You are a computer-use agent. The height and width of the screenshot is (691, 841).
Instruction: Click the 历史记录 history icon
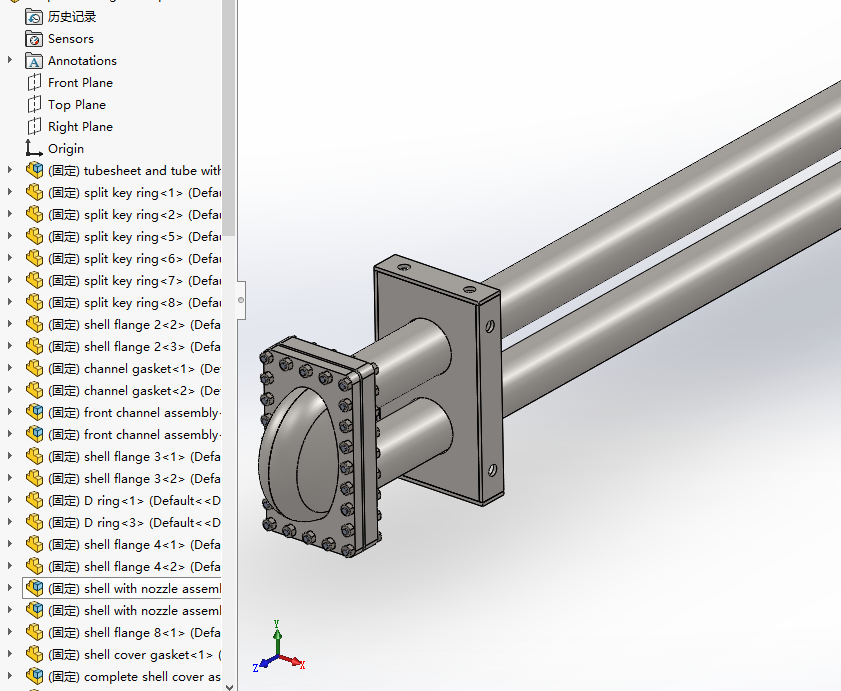coord(34,17)
